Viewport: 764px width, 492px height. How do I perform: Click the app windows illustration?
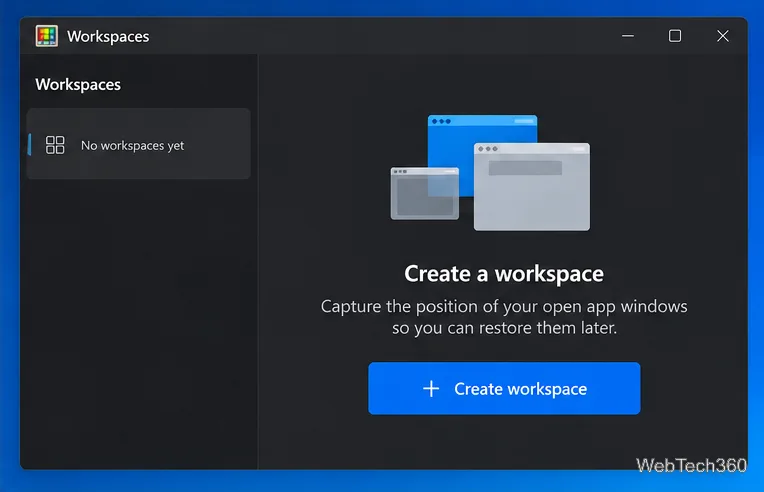coord(490,172)
